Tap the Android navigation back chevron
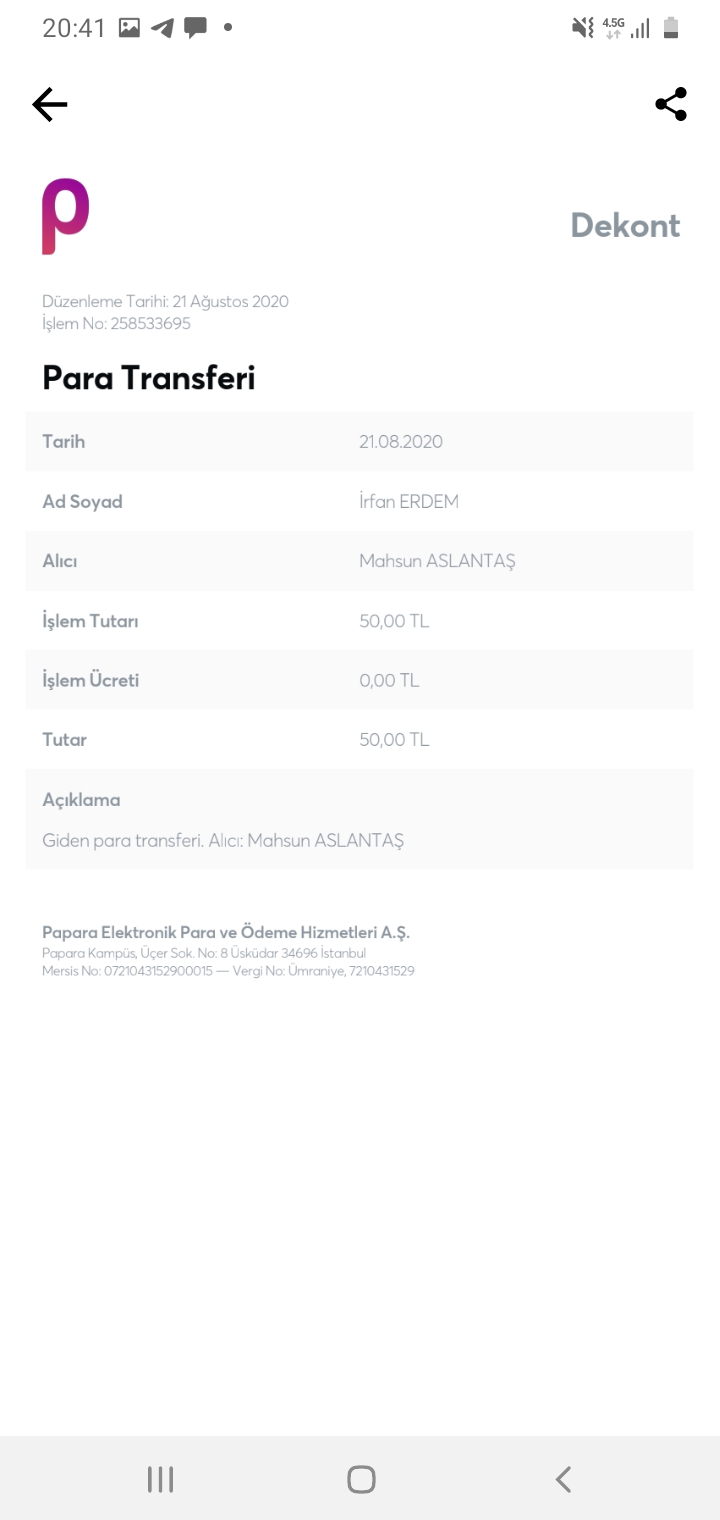The image size is (720, 1520). point(563,1479)
